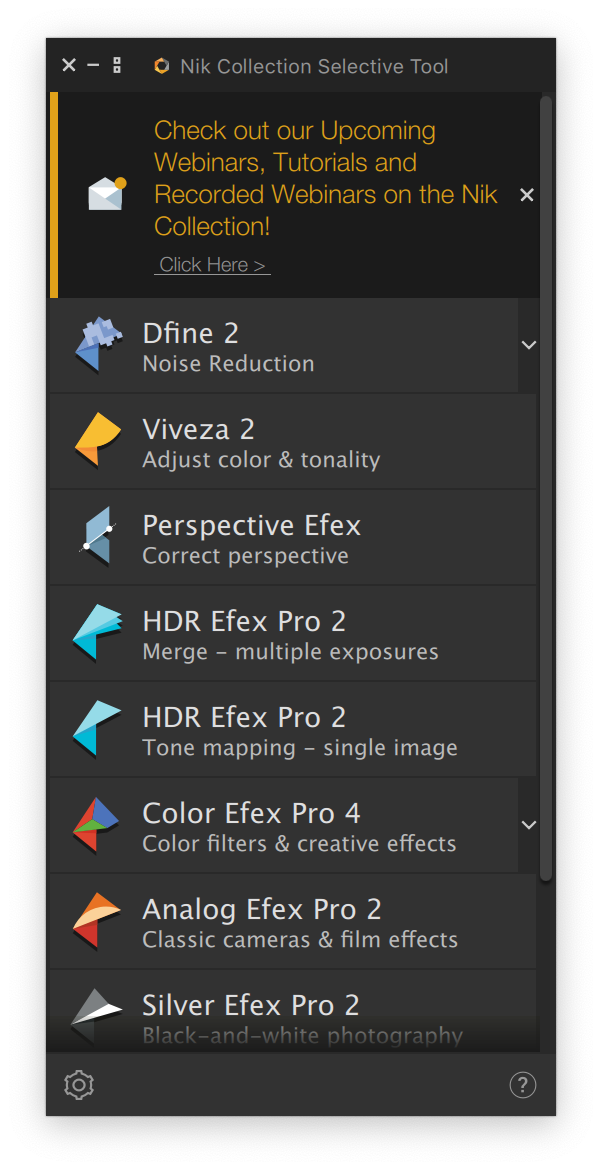Open the settings gear at the bottom

(78, 1084)
